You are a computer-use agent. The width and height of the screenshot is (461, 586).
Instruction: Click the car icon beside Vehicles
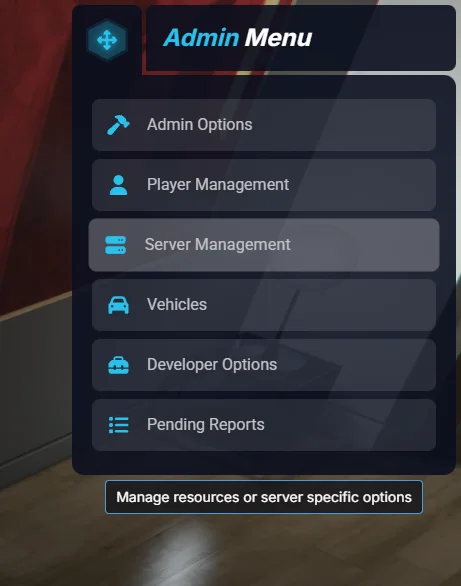coord(118,305)
